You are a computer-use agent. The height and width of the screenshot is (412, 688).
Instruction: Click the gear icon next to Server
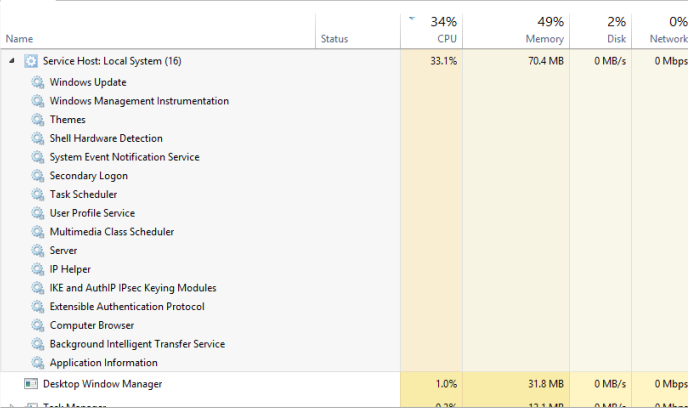(x=38, y=251)
